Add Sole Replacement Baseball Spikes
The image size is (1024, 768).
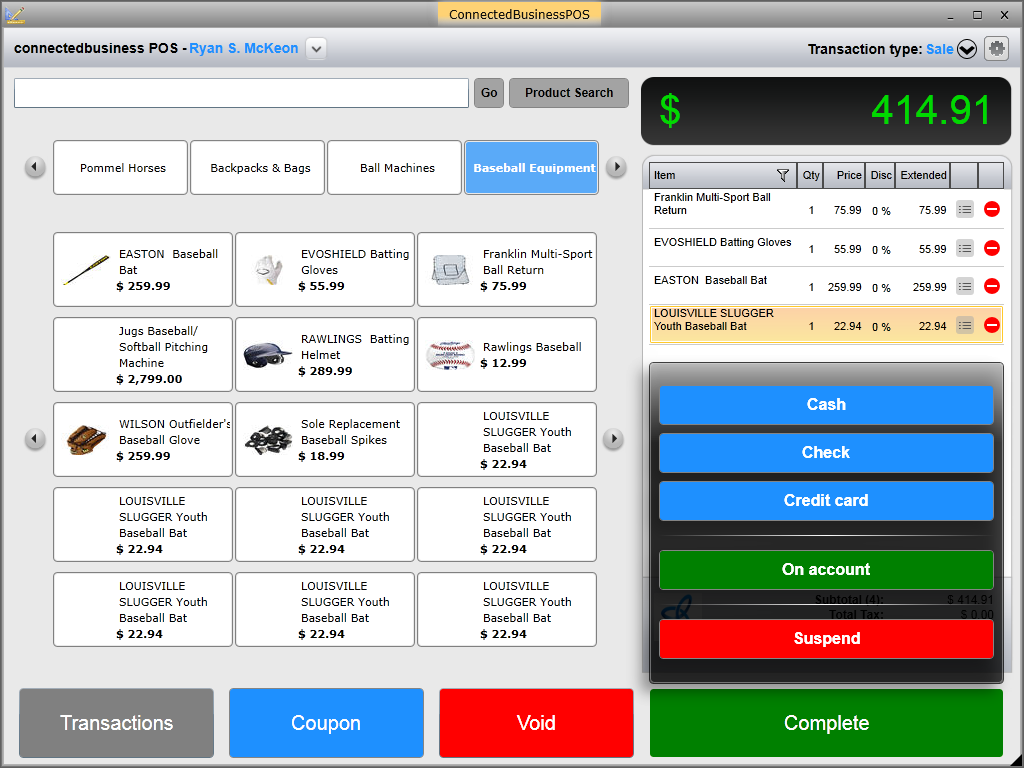tap(325, 440)
